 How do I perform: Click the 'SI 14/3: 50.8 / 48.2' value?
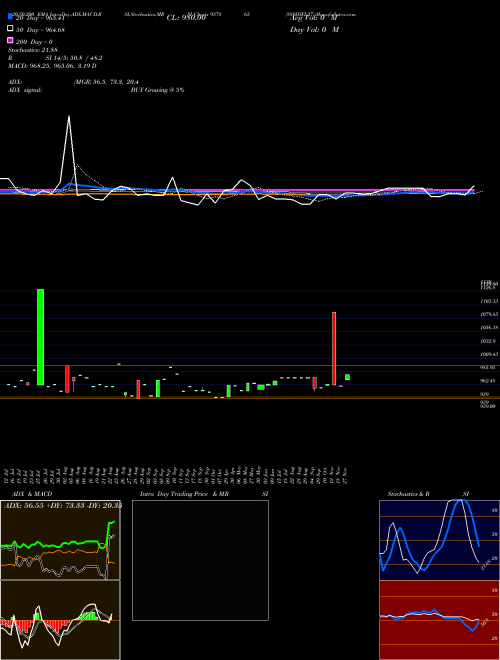[74, 58]
